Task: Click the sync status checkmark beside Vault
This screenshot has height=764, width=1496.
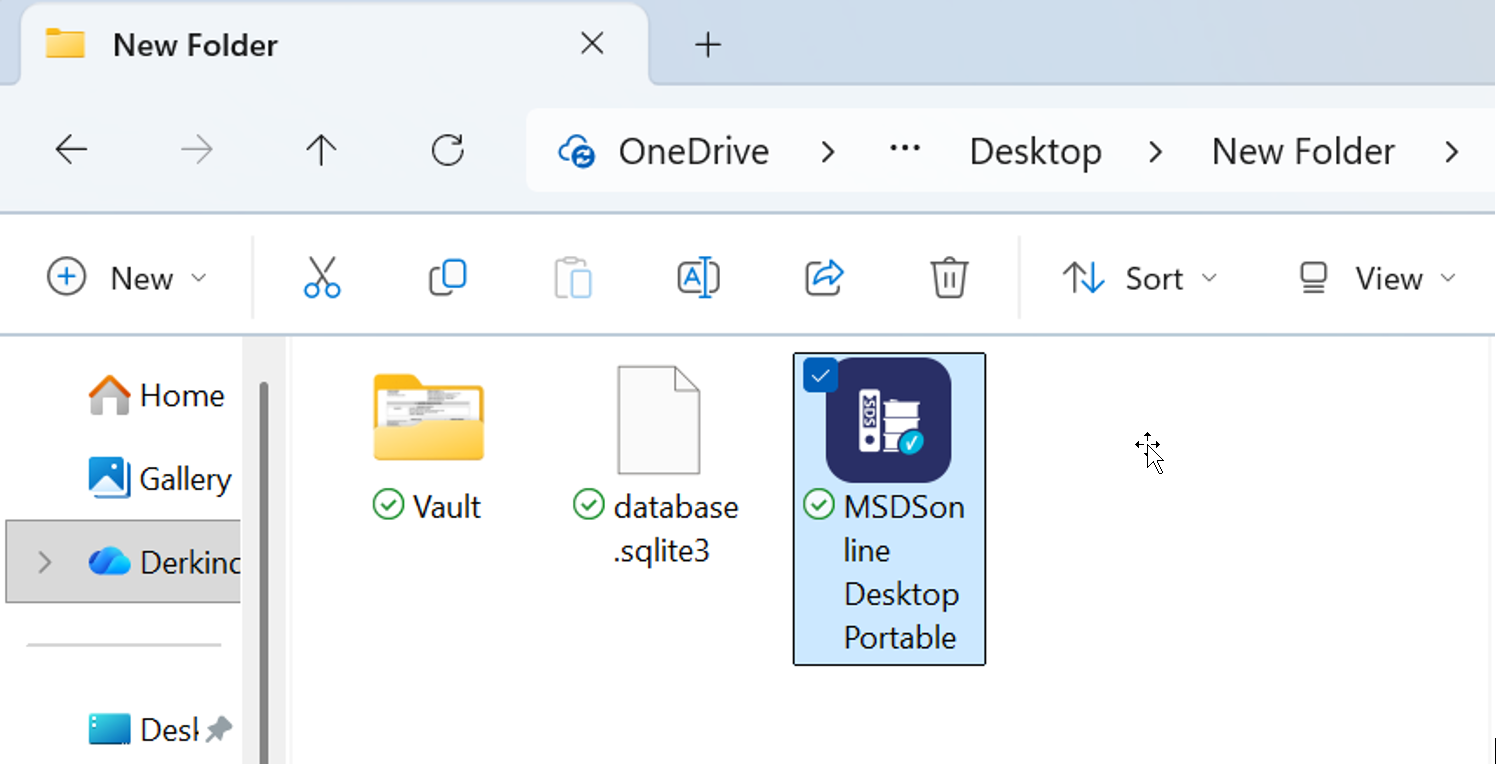Action: click(388, 506)
